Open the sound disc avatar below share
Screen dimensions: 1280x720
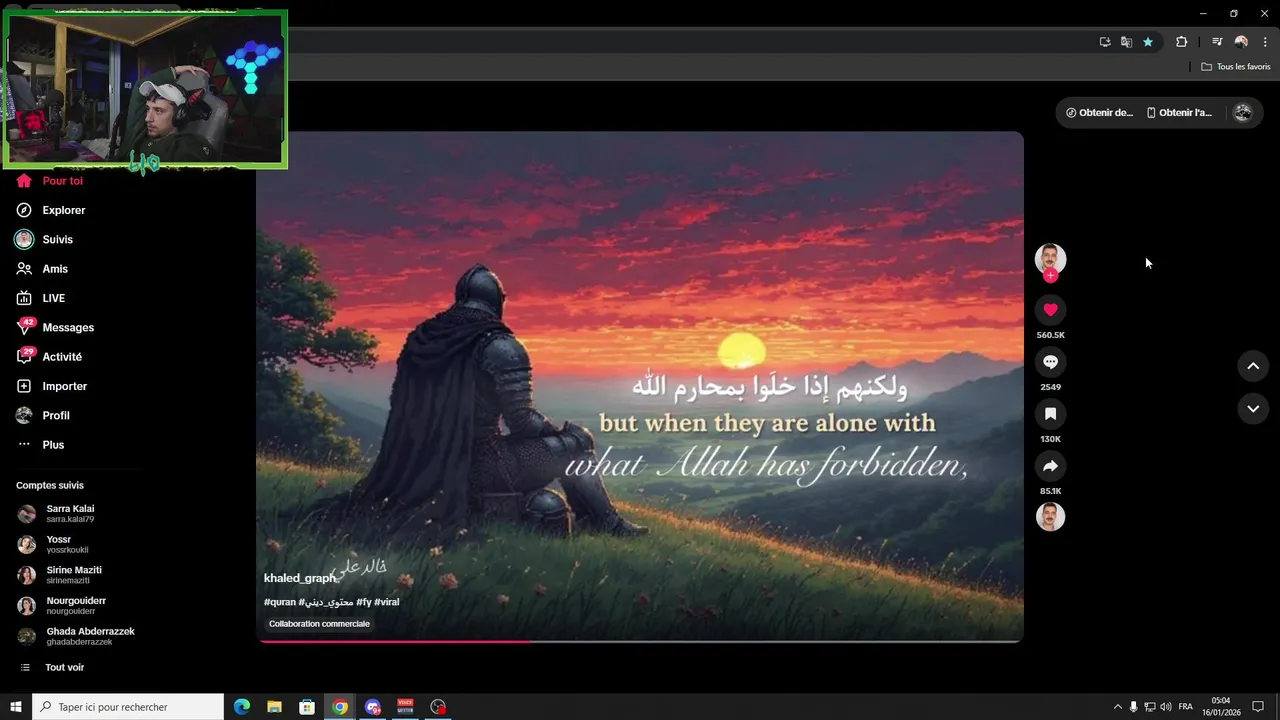coord(1050,517)
